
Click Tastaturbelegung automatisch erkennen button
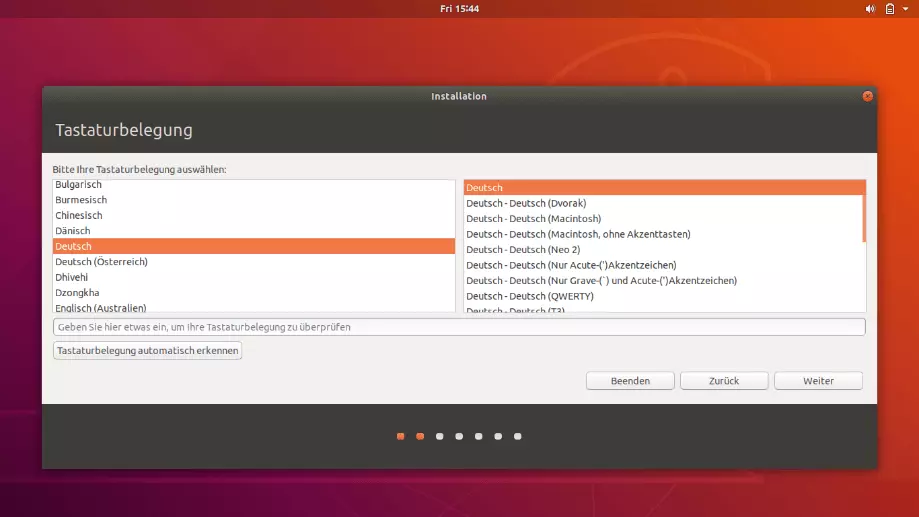[x=147, y=351]
